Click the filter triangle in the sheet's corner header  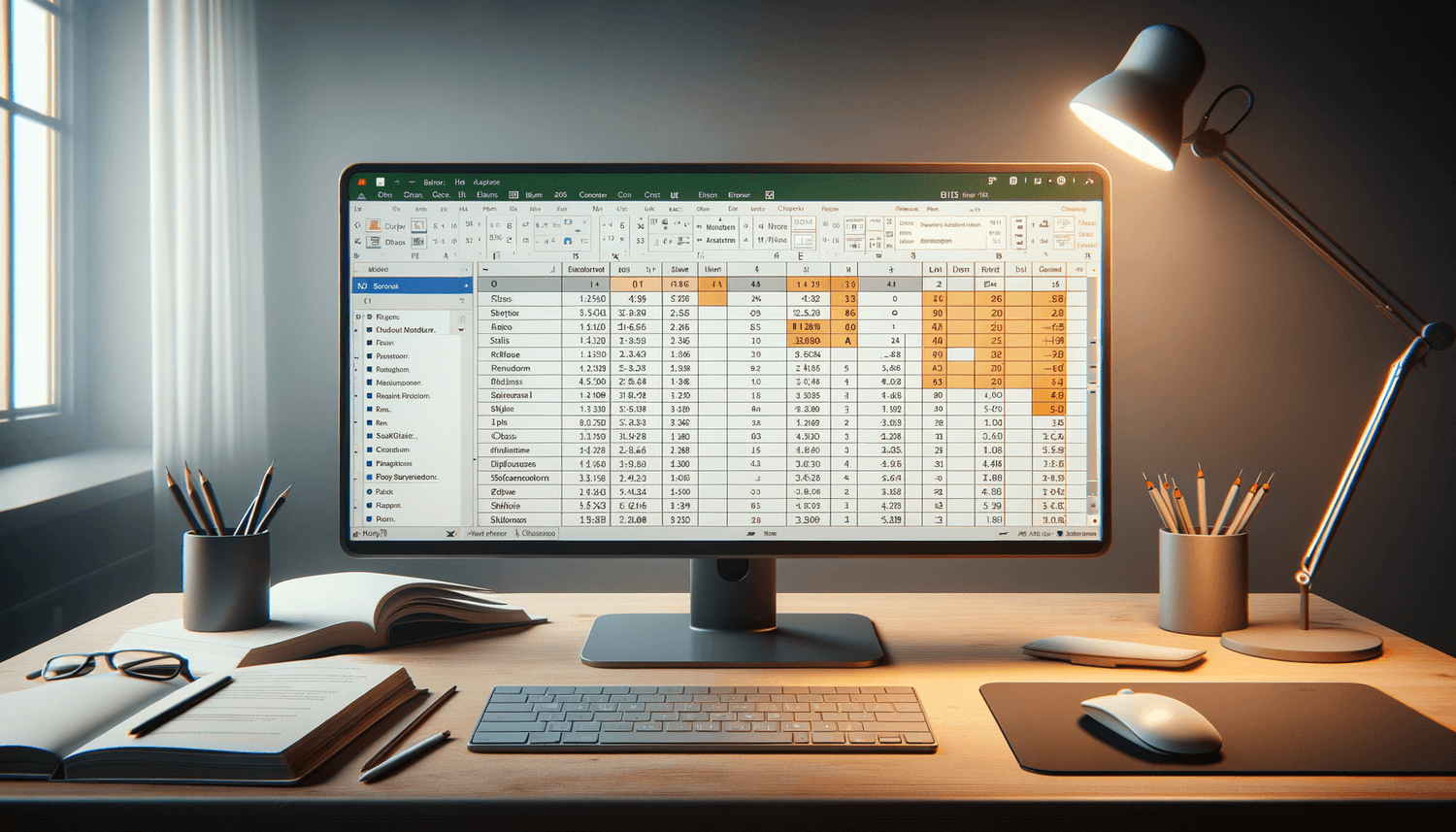tap(552, 270)
